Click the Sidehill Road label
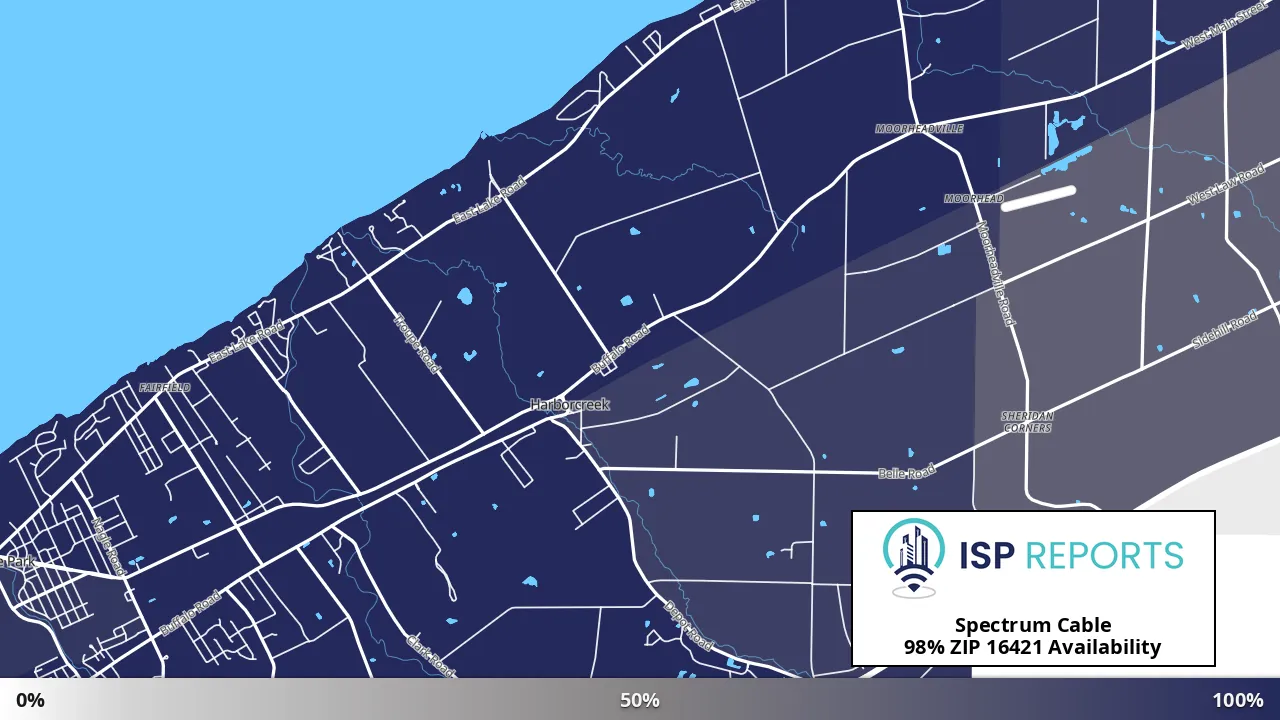 1224,330
